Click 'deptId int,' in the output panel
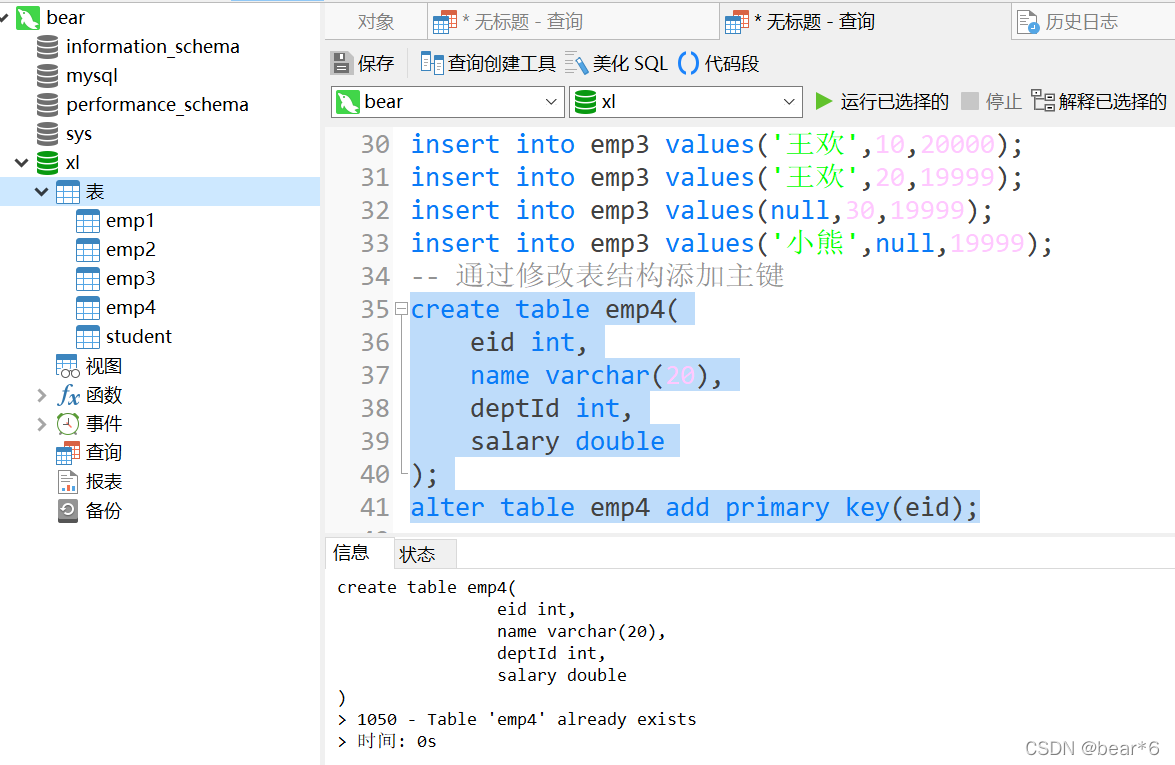Image resolution: width=1175 pixels, height=765 pixels. pyautogui.click(x=552, y=653)
